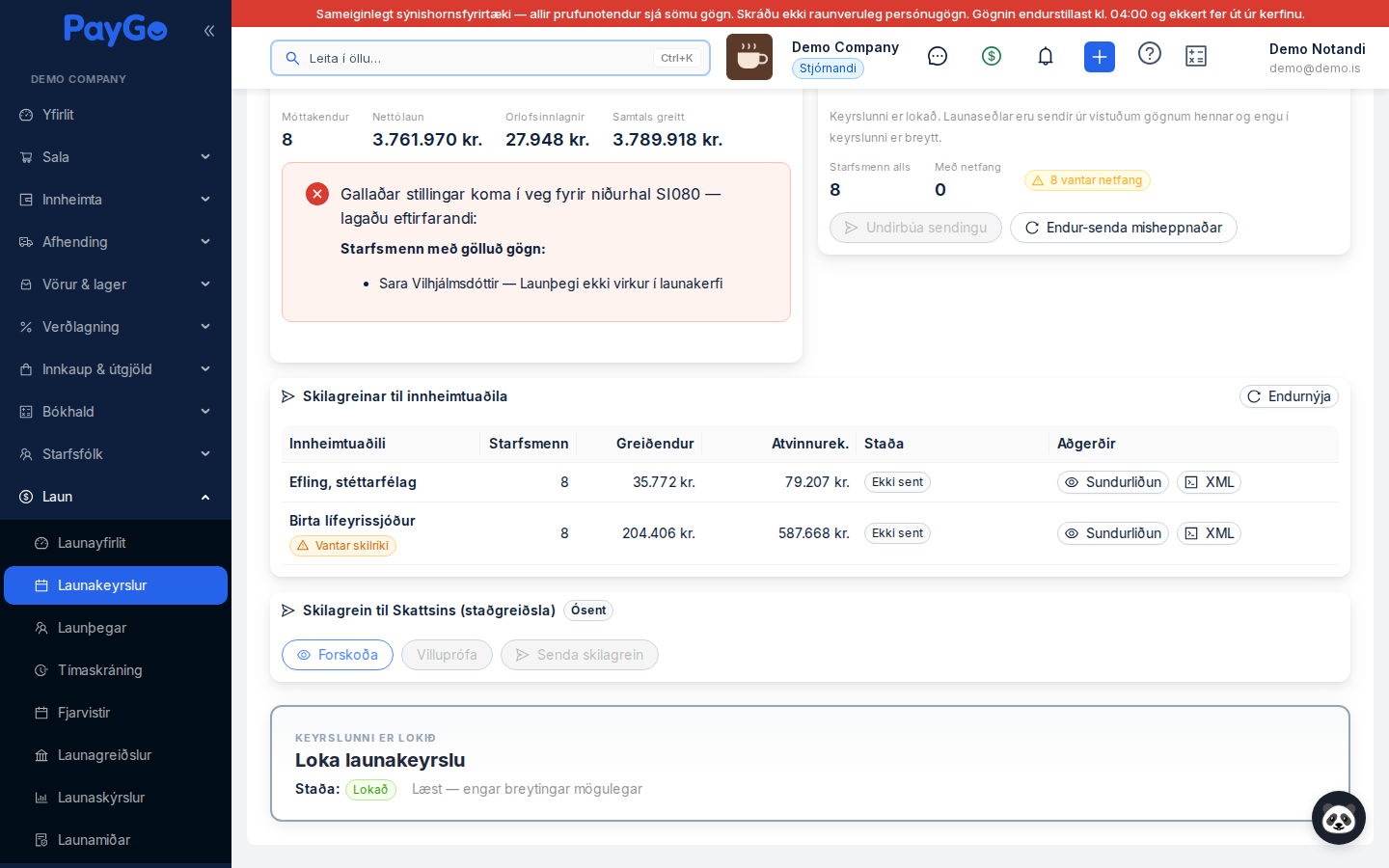The width and height of the screenshot is (1389, 868).
Task: Download XML for Efling, stéttarfélag
Action: (1209, 482)
